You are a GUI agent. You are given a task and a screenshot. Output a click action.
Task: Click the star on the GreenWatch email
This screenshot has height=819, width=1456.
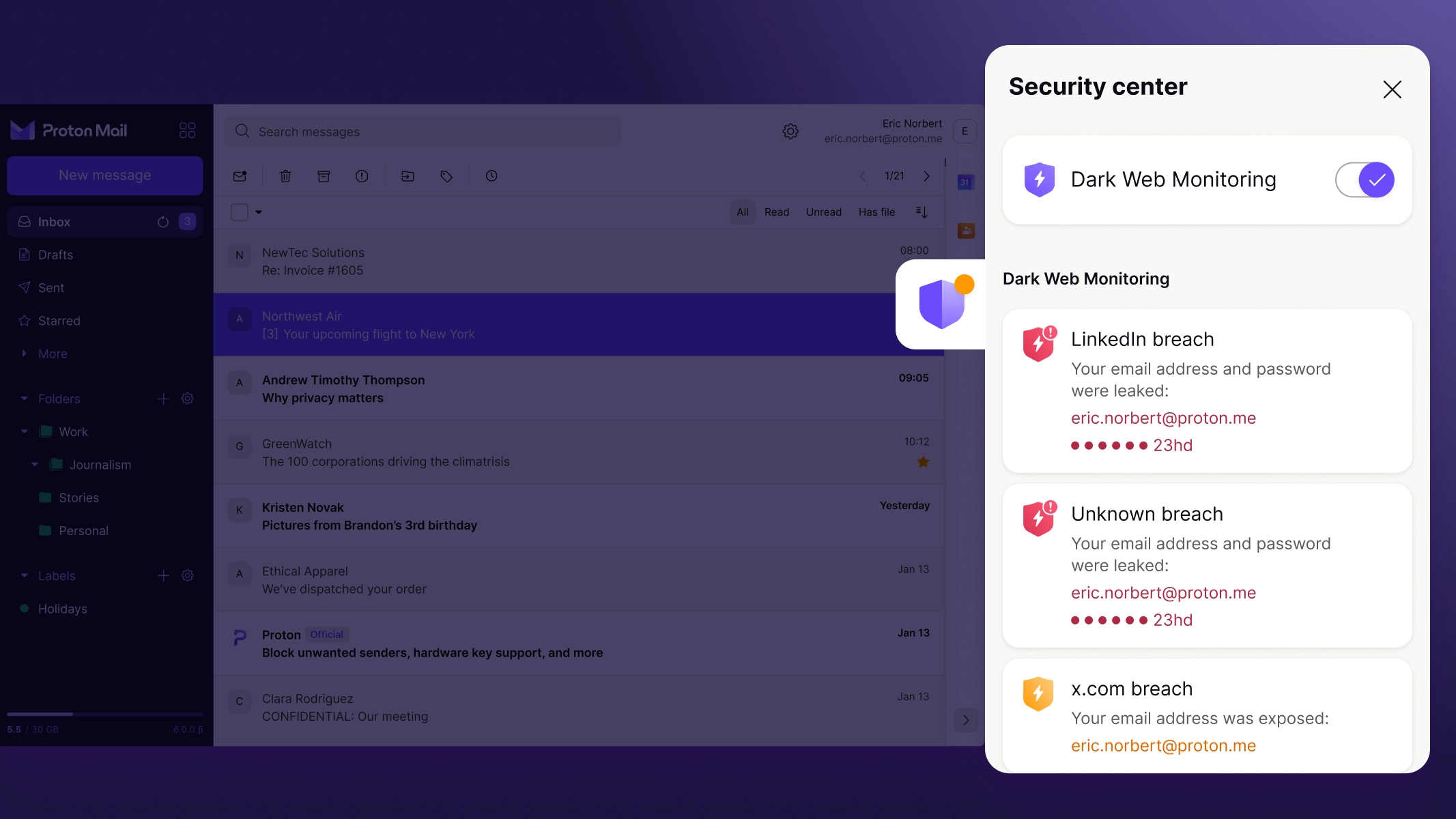point(923,462)
